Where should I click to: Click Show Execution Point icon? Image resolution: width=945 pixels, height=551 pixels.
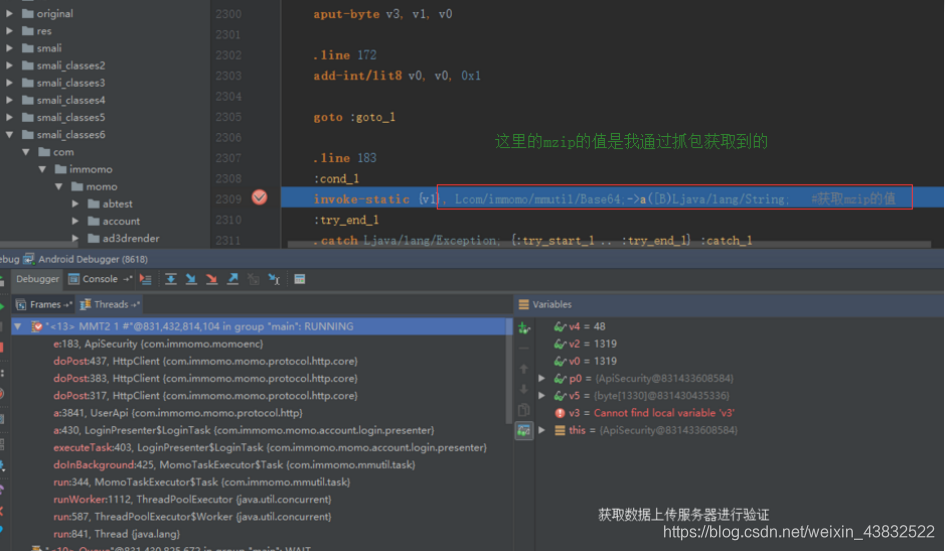pos(145,279)
